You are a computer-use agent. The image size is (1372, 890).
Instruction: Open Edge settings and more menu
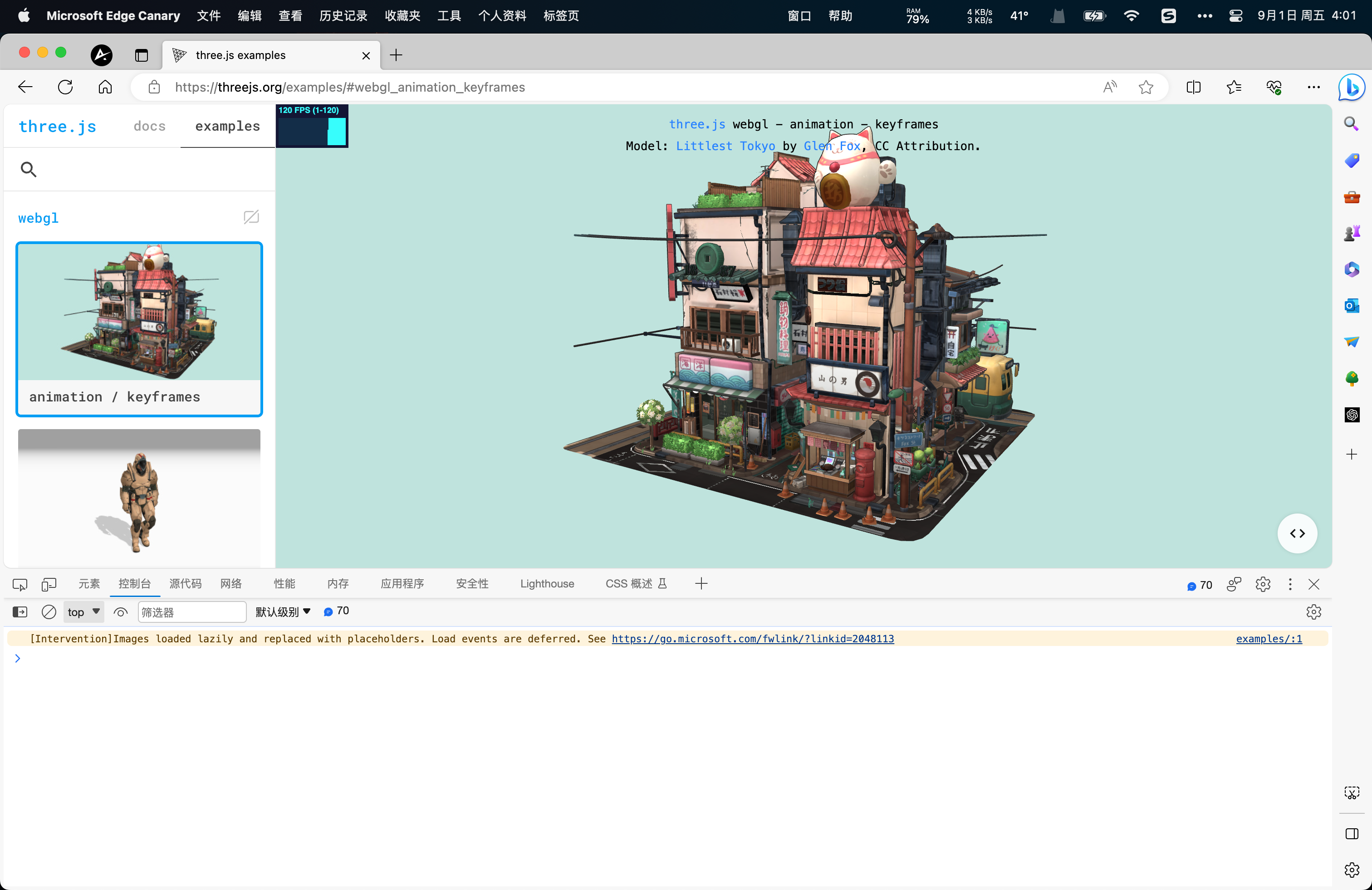(1314, 87)
